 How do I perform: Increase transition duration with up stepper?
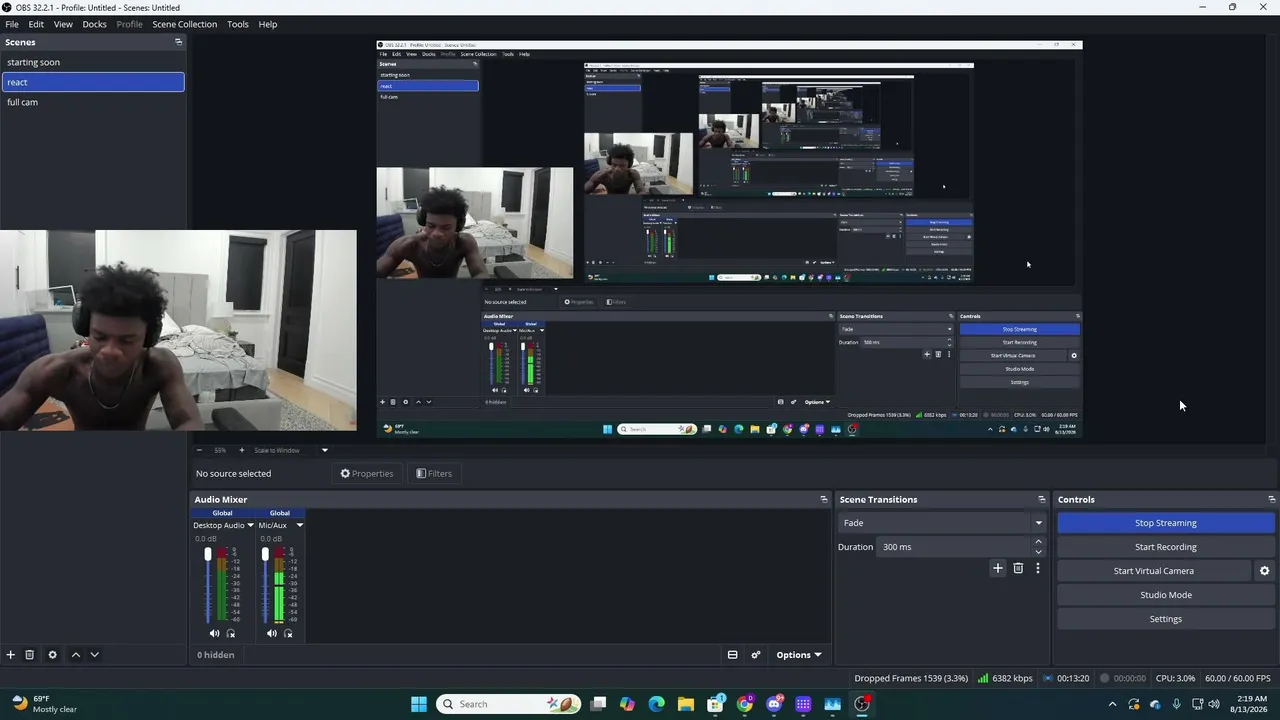tap(1038, 542)
